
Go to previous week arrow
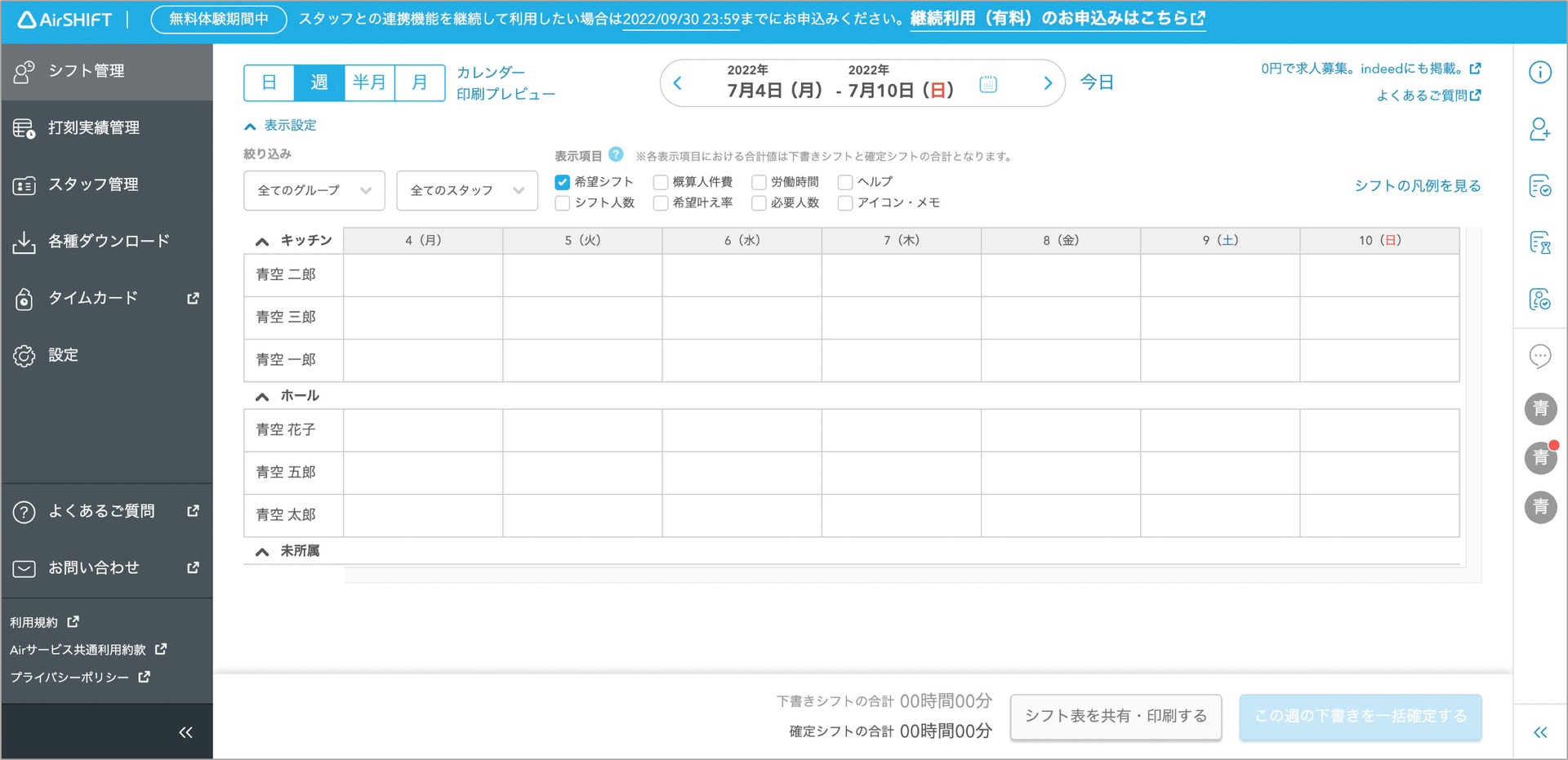tap(678, 83)
